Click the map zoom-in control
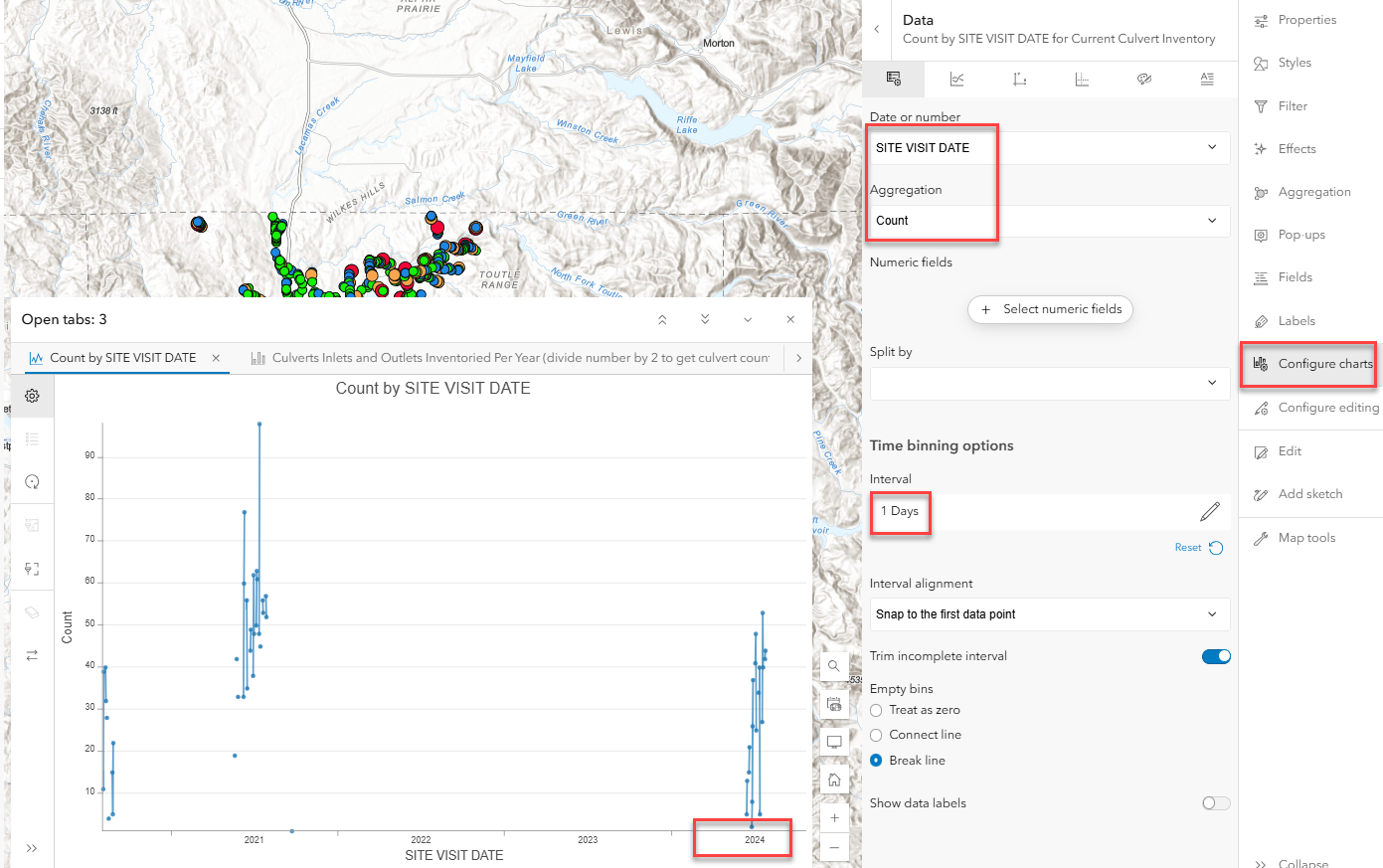Image resolution: width=1383 pixels, height=868 pixels. [834, 816]
